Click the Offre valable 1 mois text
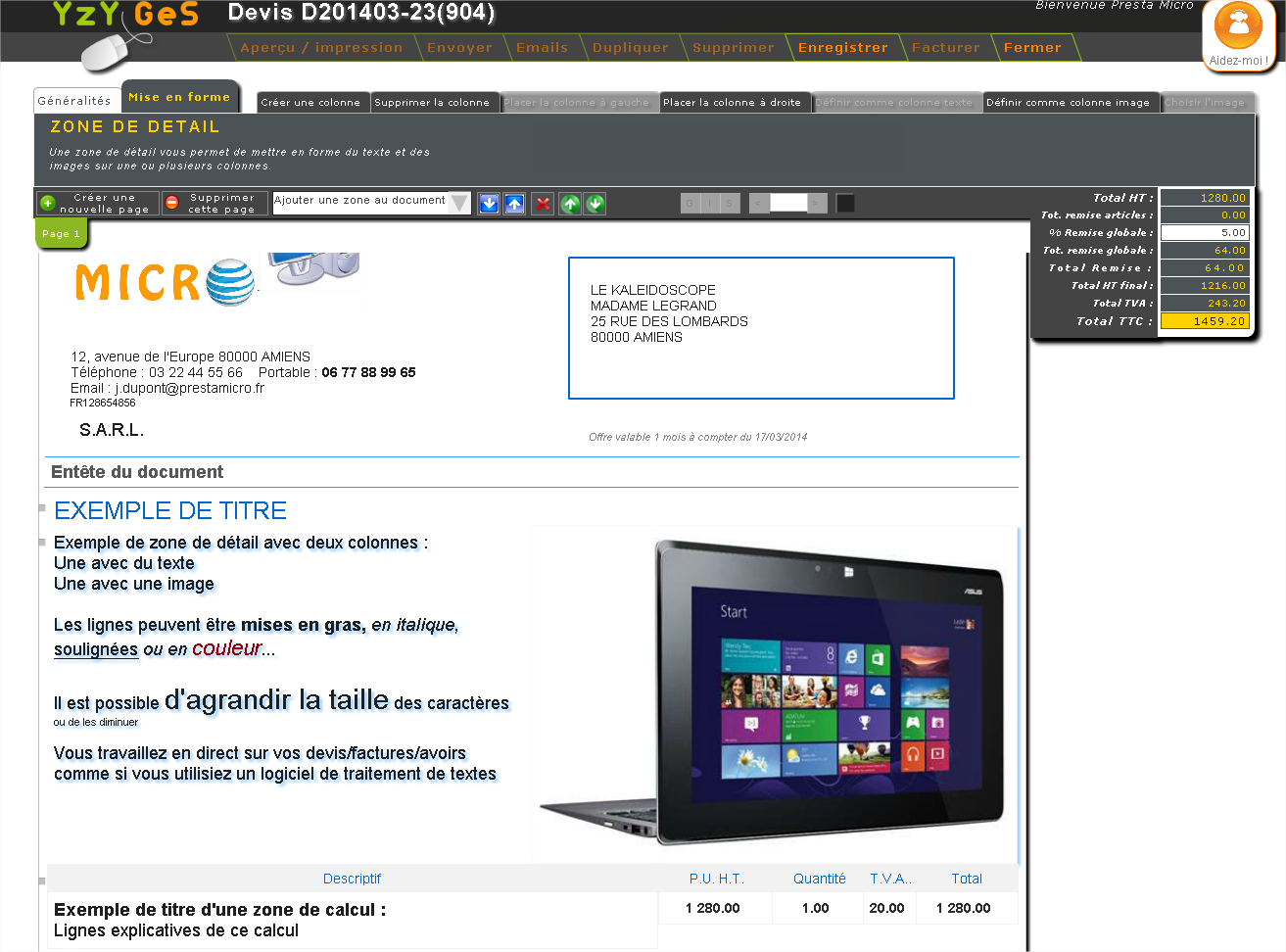This screenshot has height=952, width=1286. pos(698,437)
